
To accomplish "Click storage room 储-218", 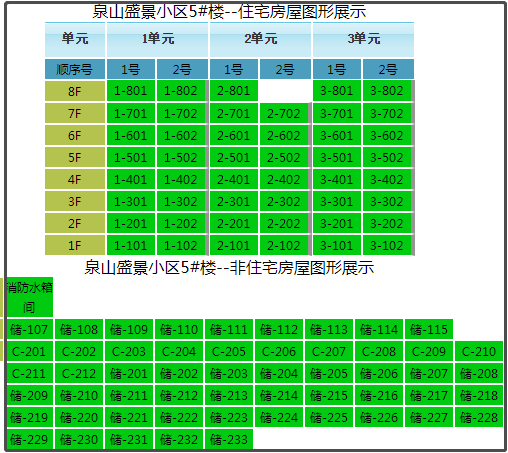I will (479, 395).
